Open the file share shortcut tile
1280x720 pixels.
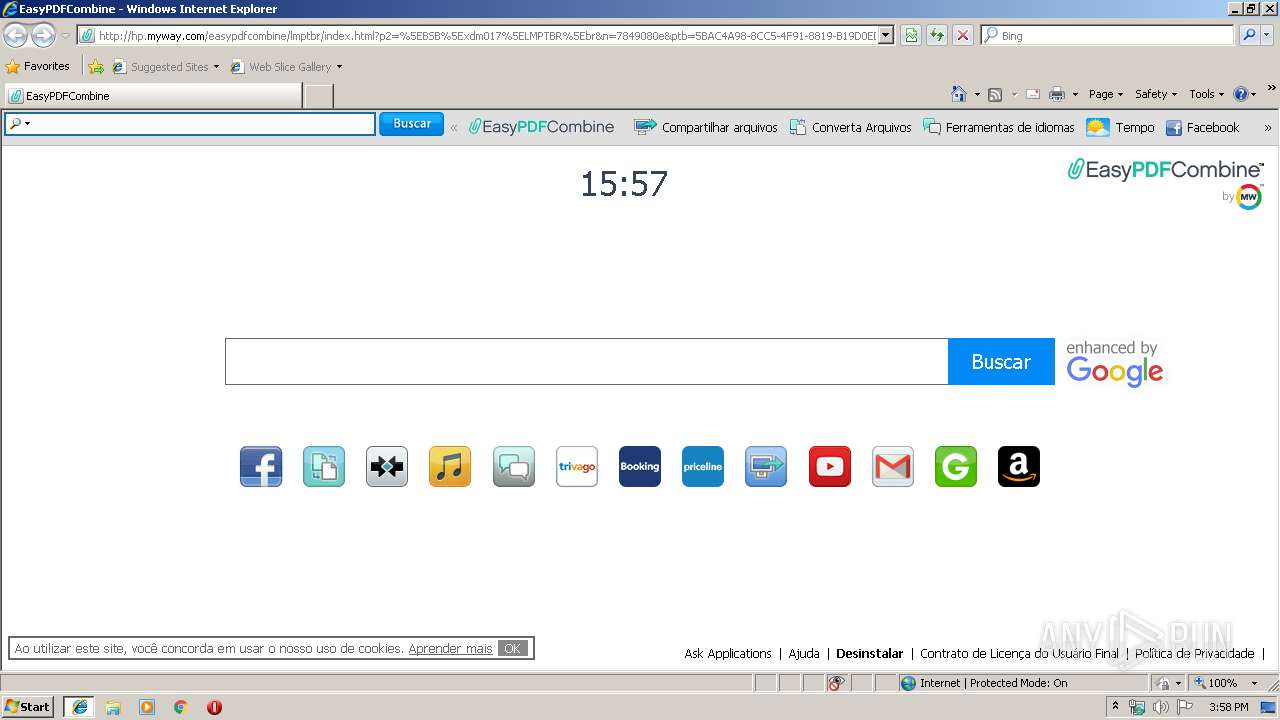click(766, 467)
